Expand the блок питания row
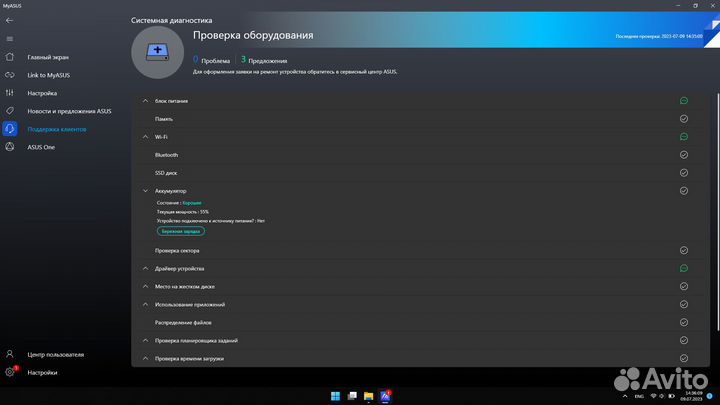This screenshot has height=405, width=720. (146, 101)
